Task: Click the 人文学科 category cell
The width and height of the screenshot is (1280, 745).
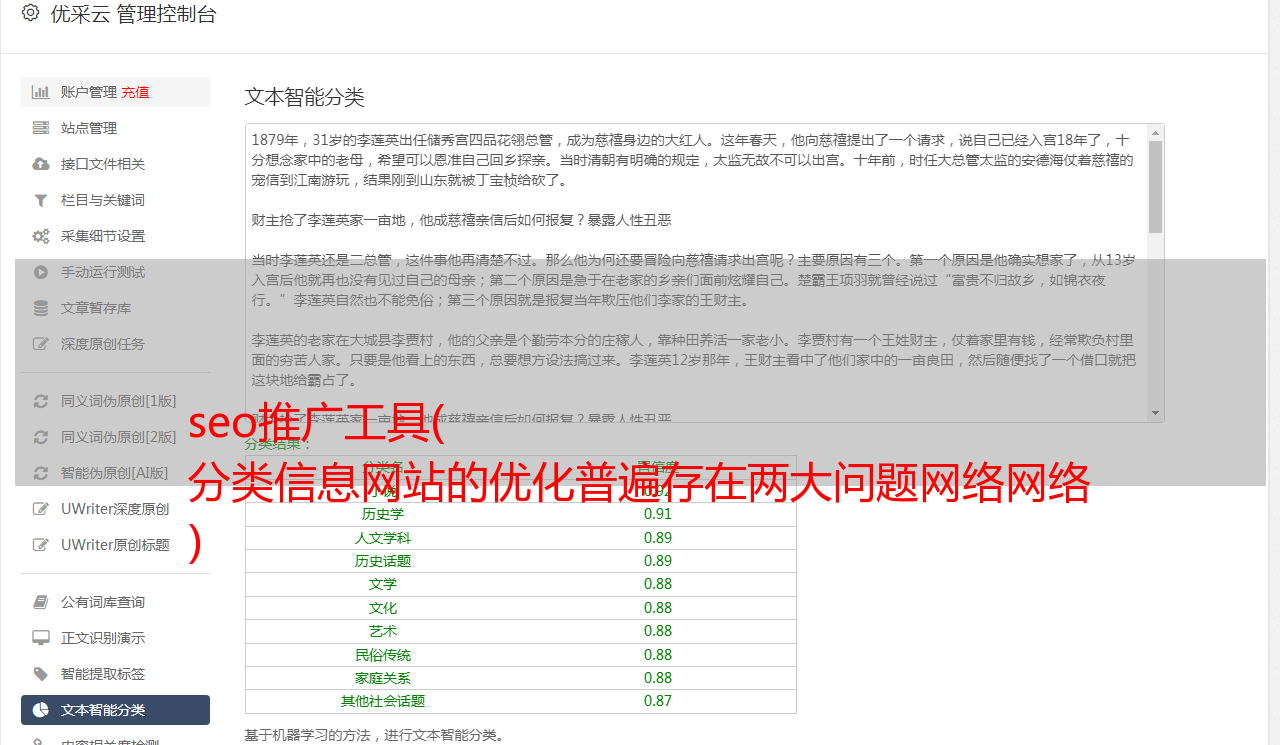Action: [x=383, y=538]
